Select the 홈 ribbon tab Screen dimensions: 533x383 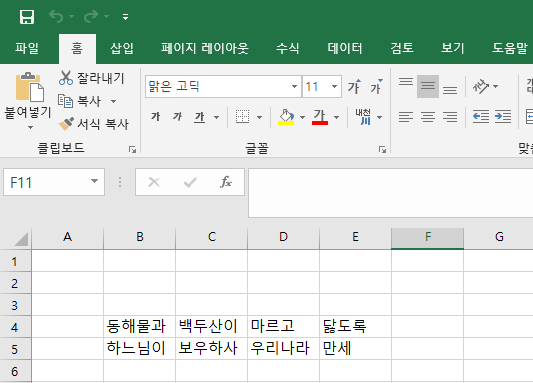(77, 48)
